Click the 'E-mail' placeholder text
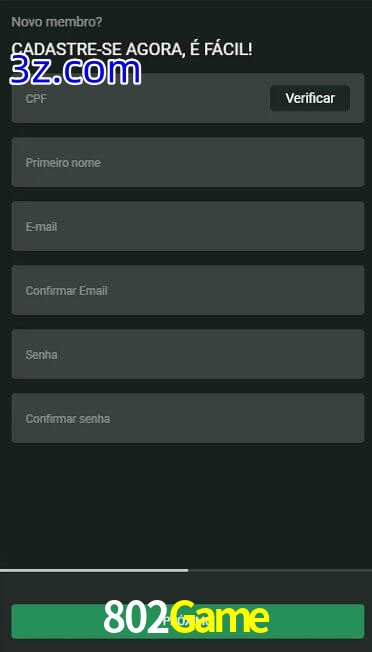 coord(41,227)
